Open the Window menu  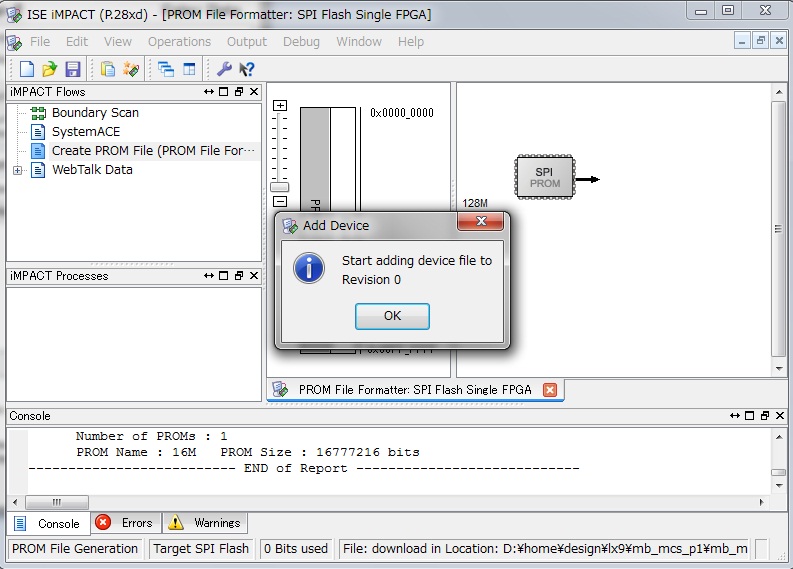(x=359, y=41)
